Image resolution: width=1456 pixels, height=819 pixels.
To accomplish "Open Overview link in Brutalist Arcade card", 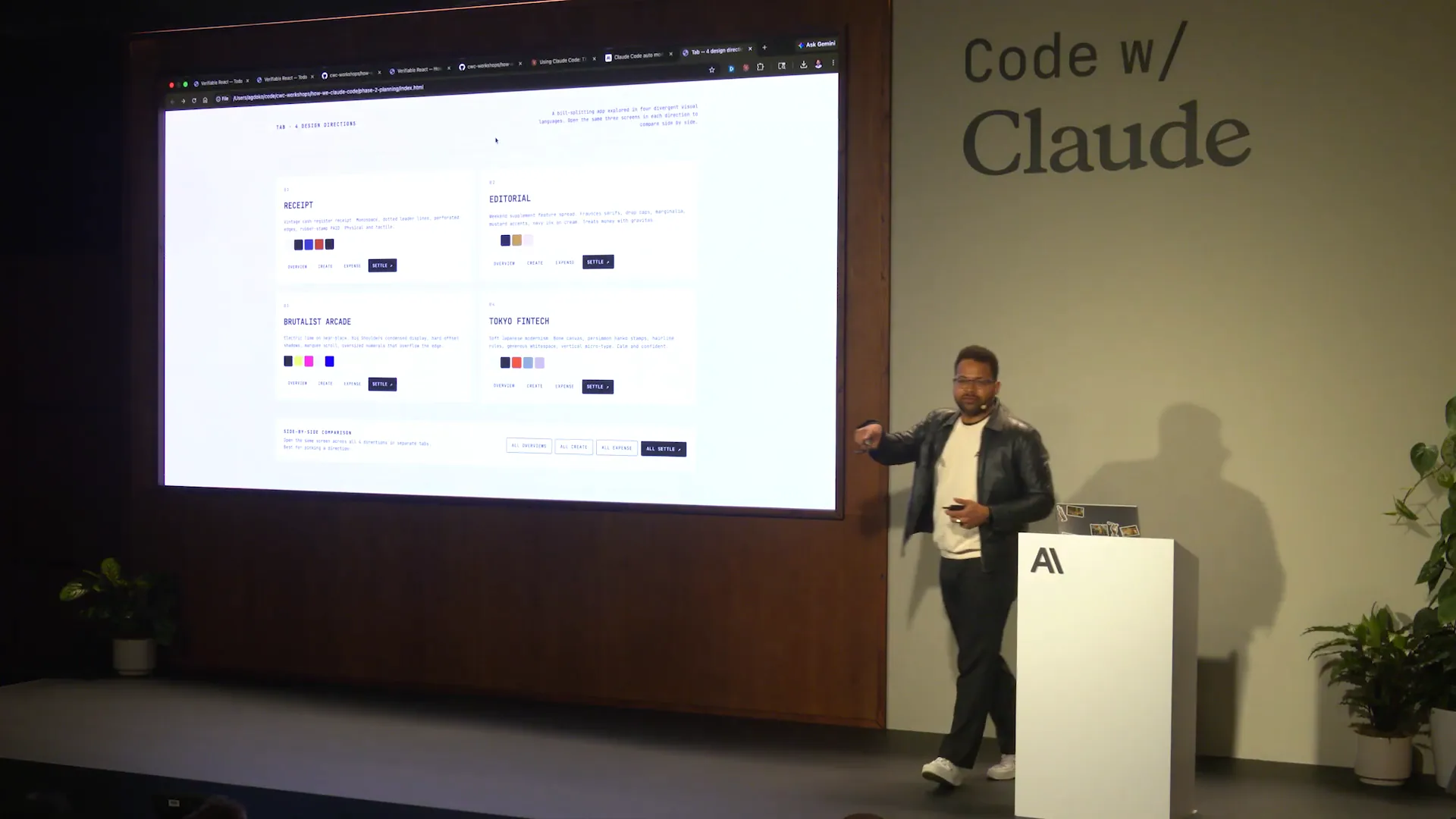I will click(x=297, y=383).
